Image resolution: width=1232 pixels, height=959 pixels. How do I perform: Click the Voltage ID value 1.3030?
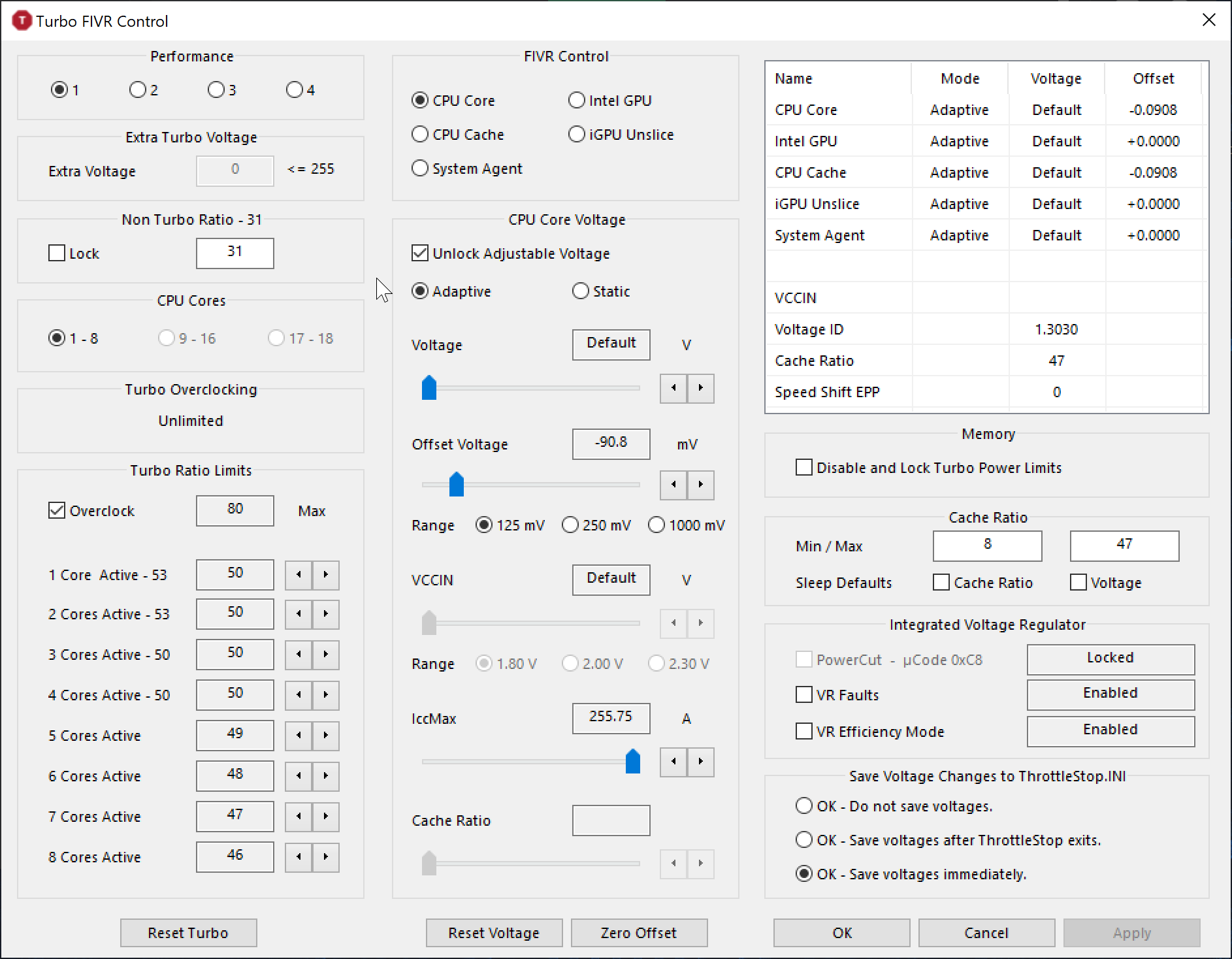pyautogui.click(x=1056, y=329)
